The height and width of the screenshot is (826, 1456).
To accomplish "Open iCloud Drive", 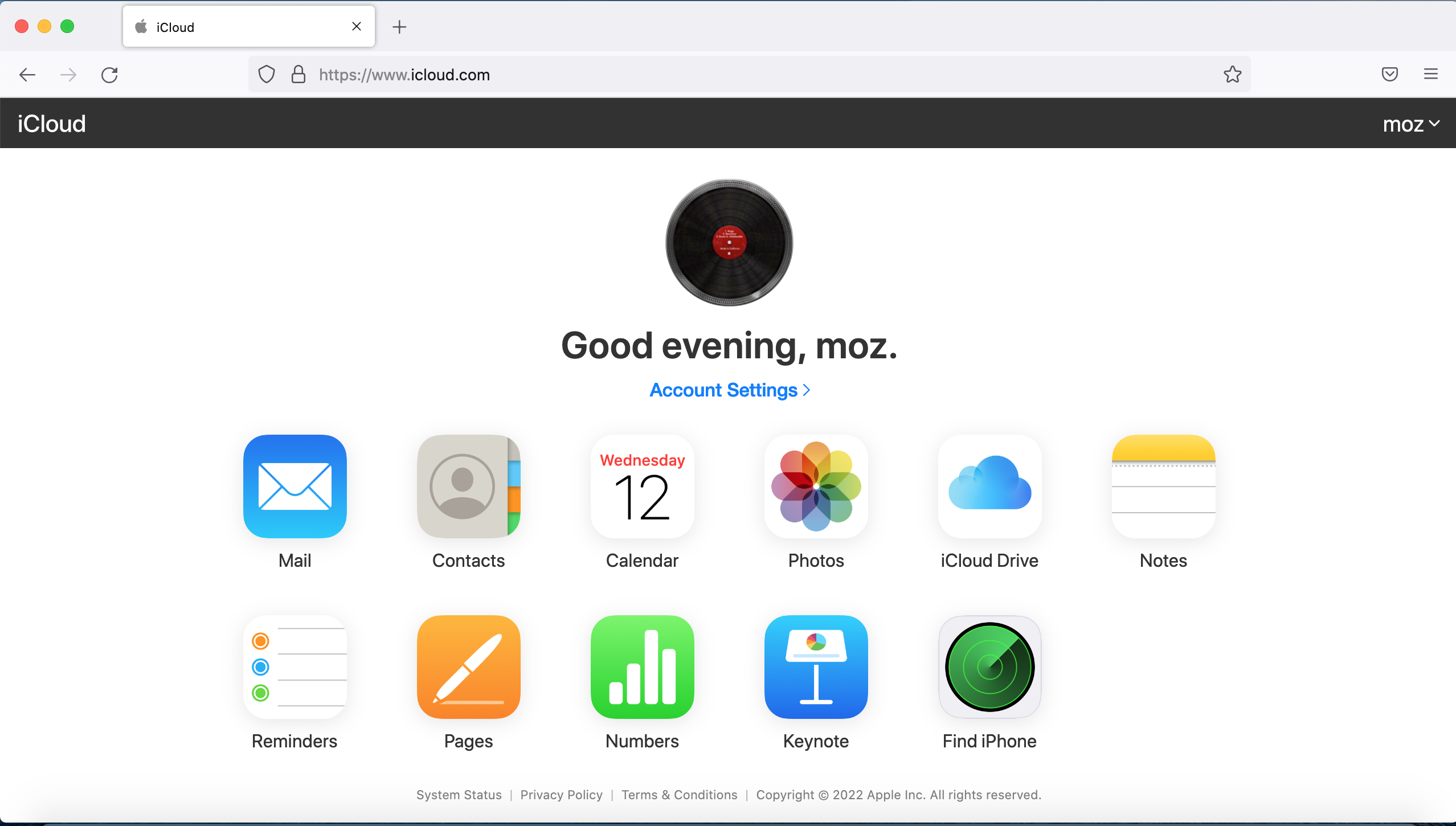I will (988, 486).
